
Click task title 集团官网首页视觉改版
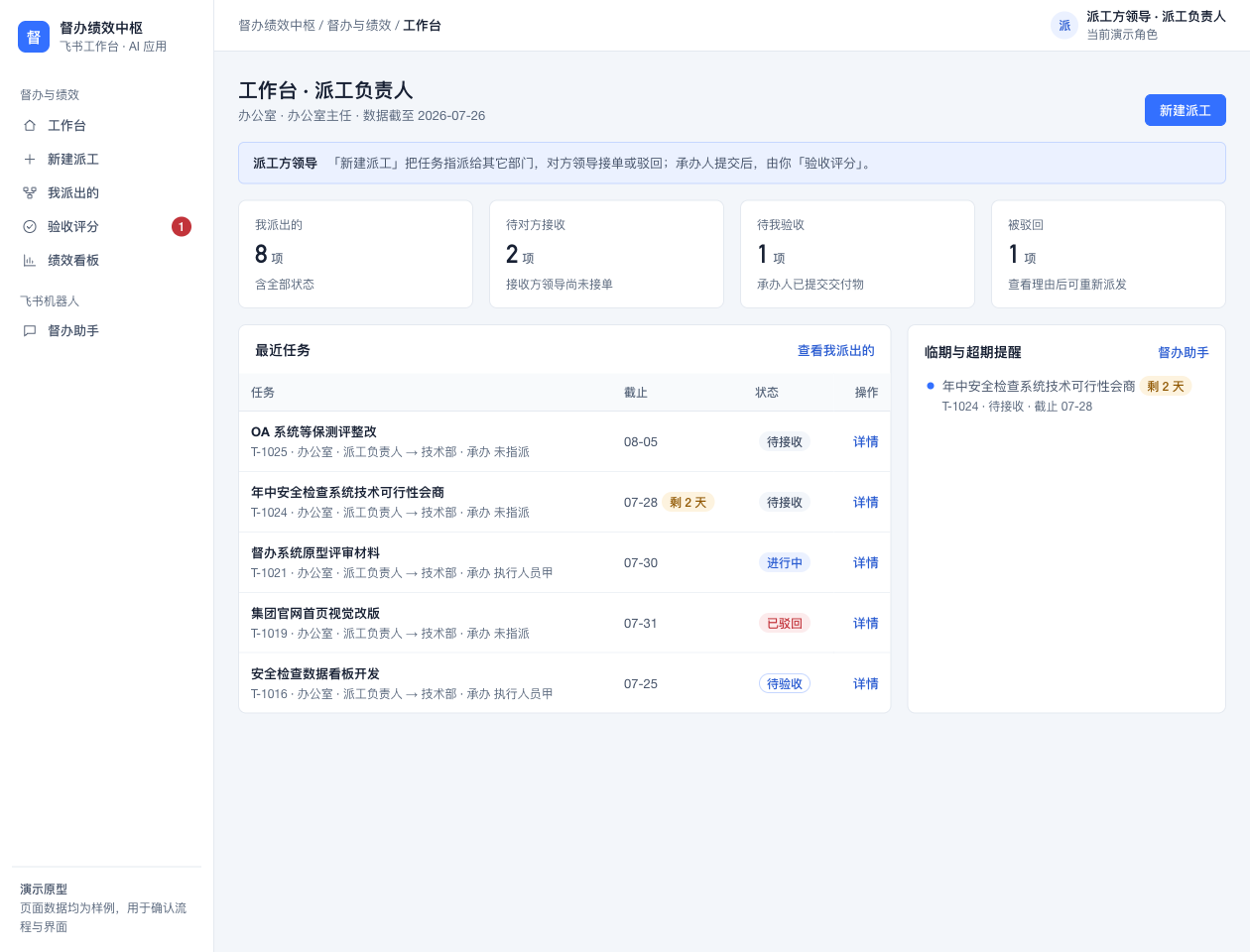coord(315,614)
